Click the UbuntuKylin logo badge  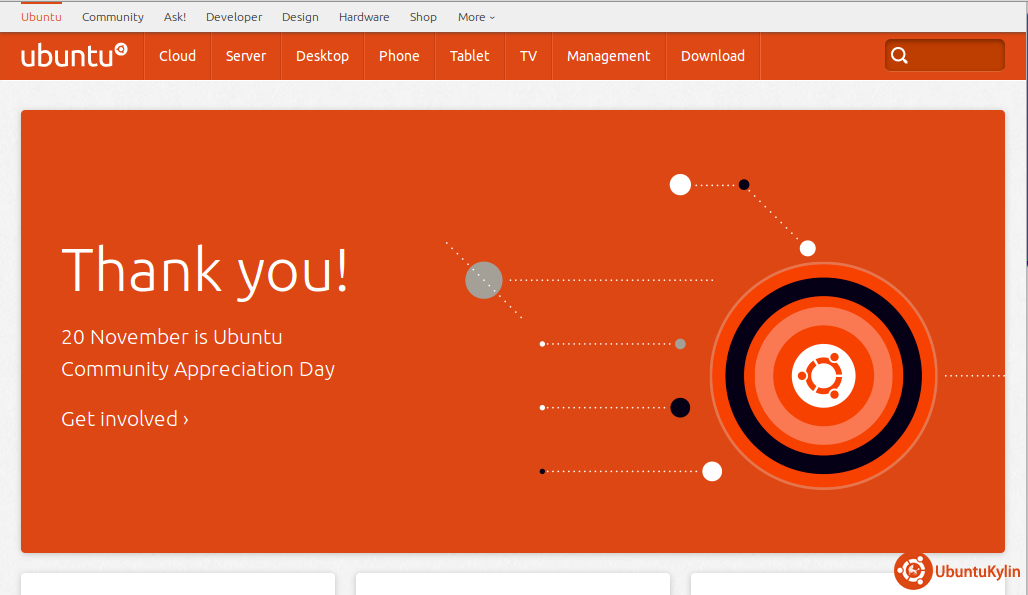click(957, 571)
